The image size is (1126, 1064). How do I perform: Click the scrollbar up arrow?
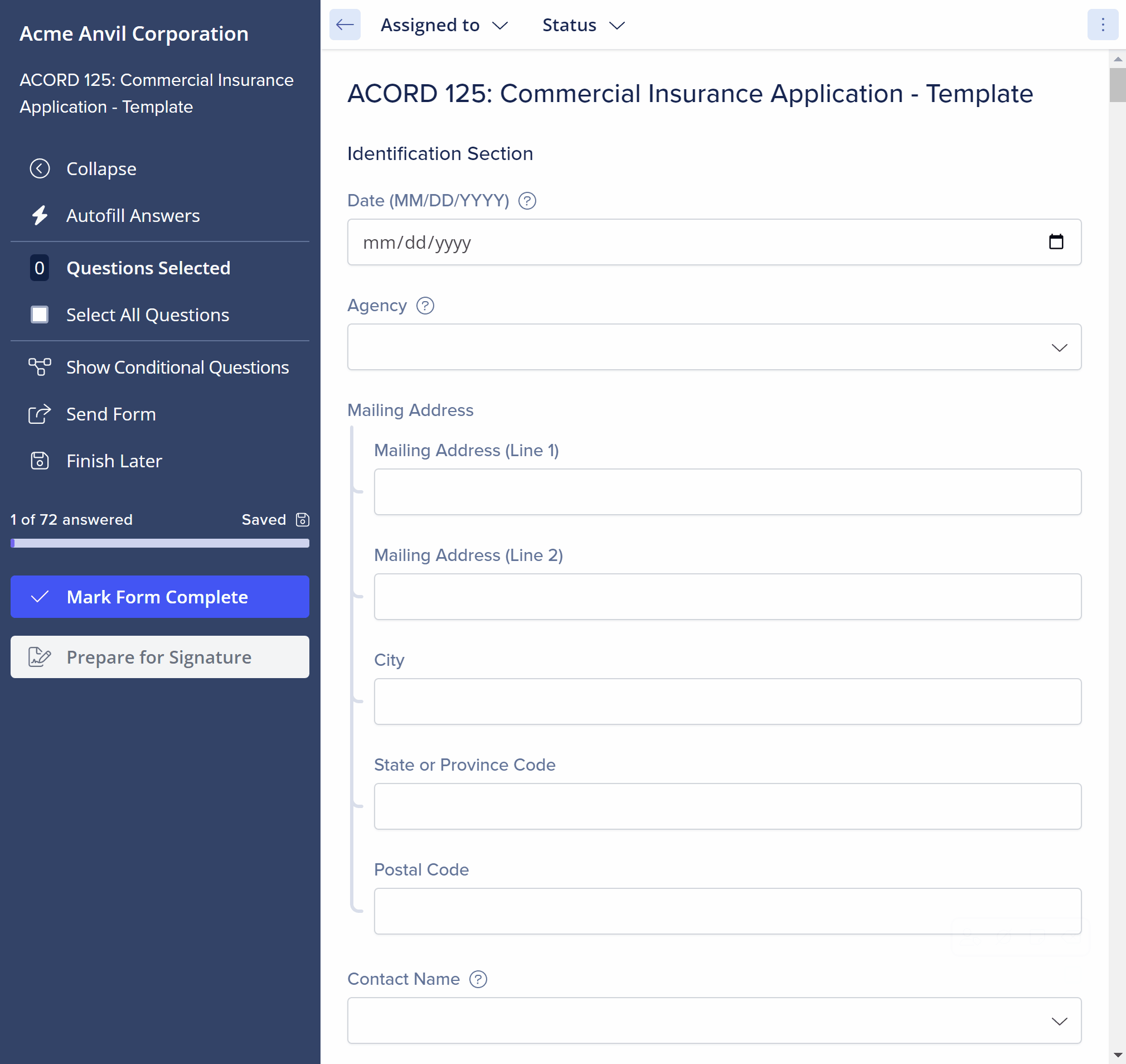pos(1117,59)
